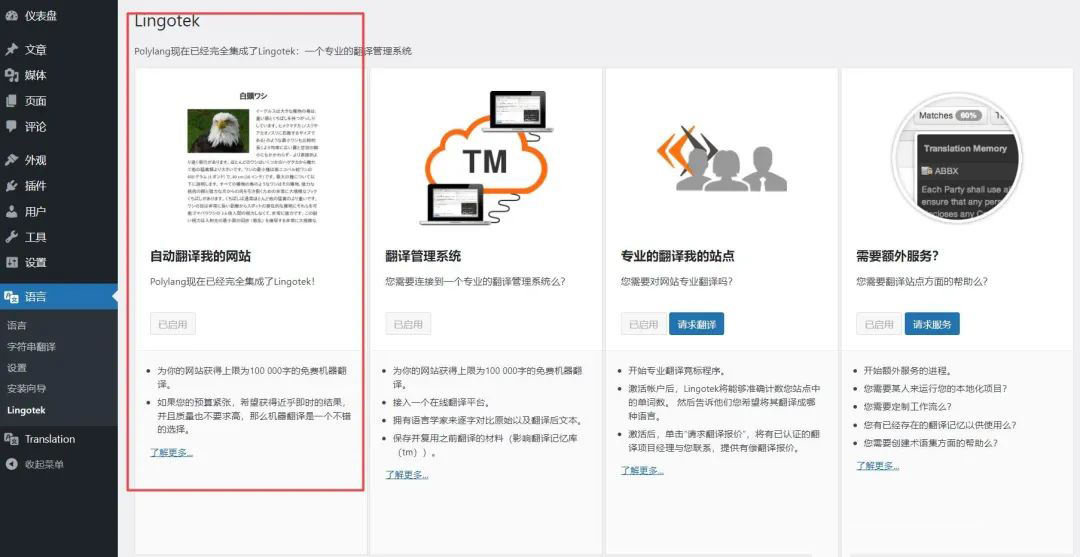Click bullet text 开始额外服务的进程。

click(x=907, y=370)
